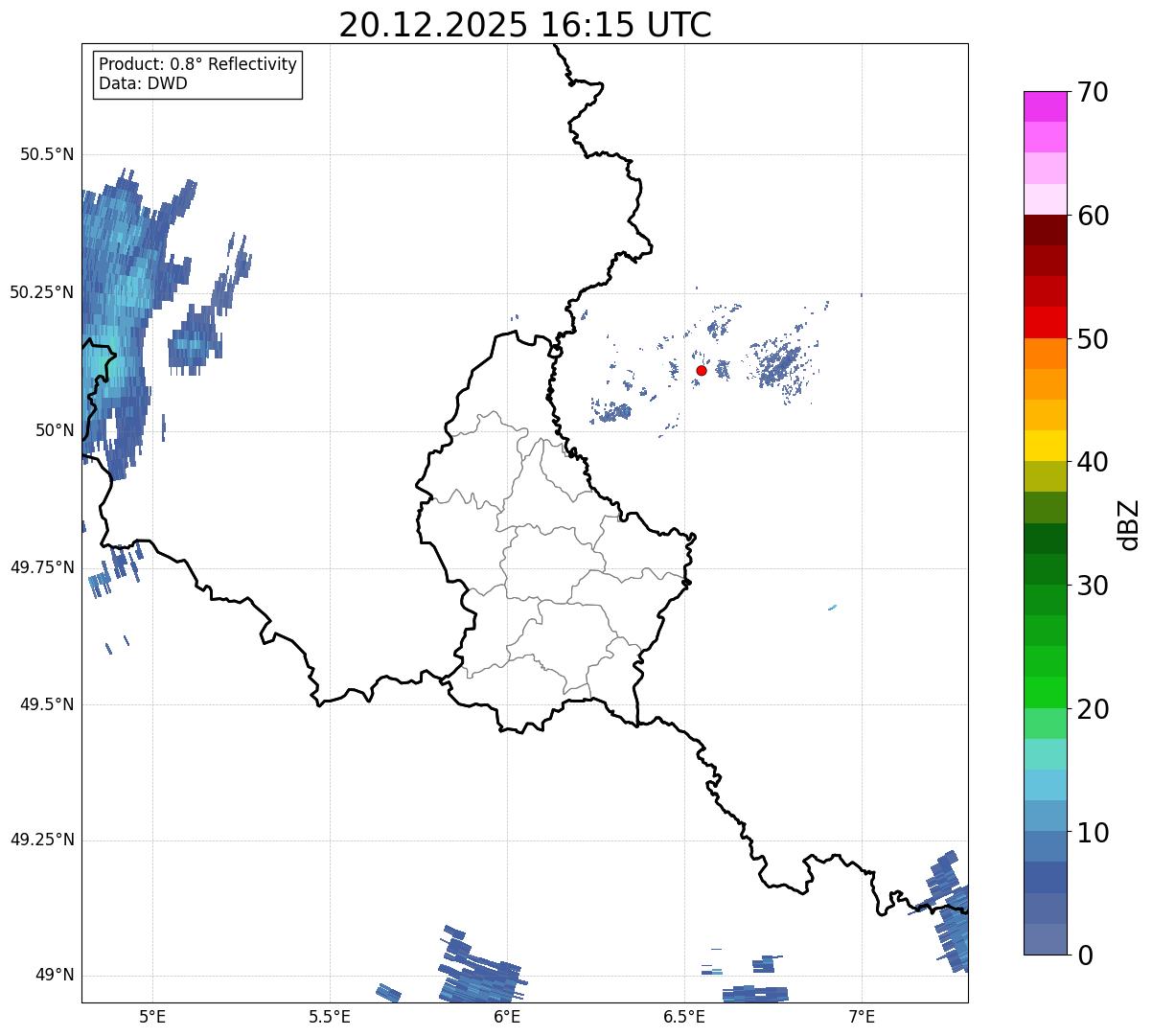Click the magenta top colorbar segment

point(1045,106)
